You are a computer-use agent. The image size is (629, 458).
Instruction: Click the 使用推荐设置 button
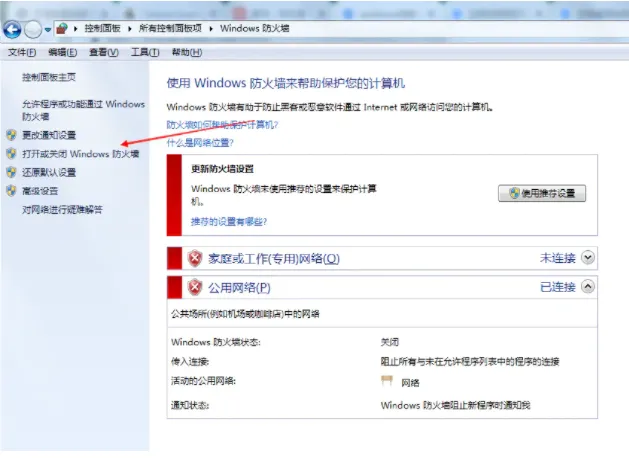[x=542, y=193]
